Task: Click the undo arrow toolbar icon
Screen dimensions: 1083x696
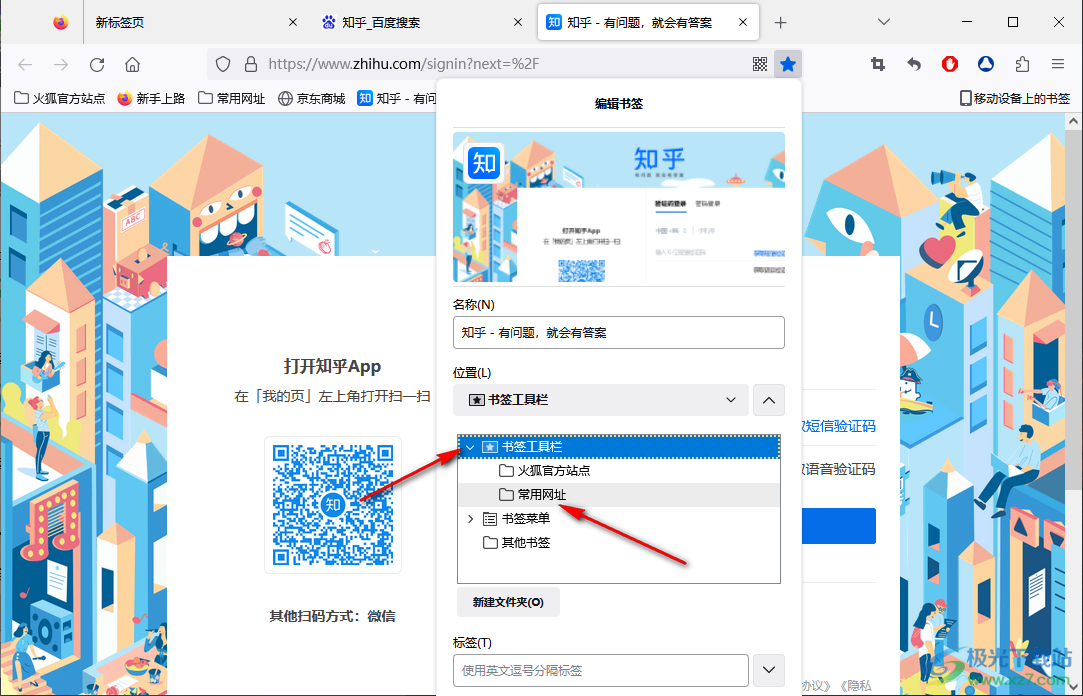Action: pyautogui.click(x=914, y=64)
